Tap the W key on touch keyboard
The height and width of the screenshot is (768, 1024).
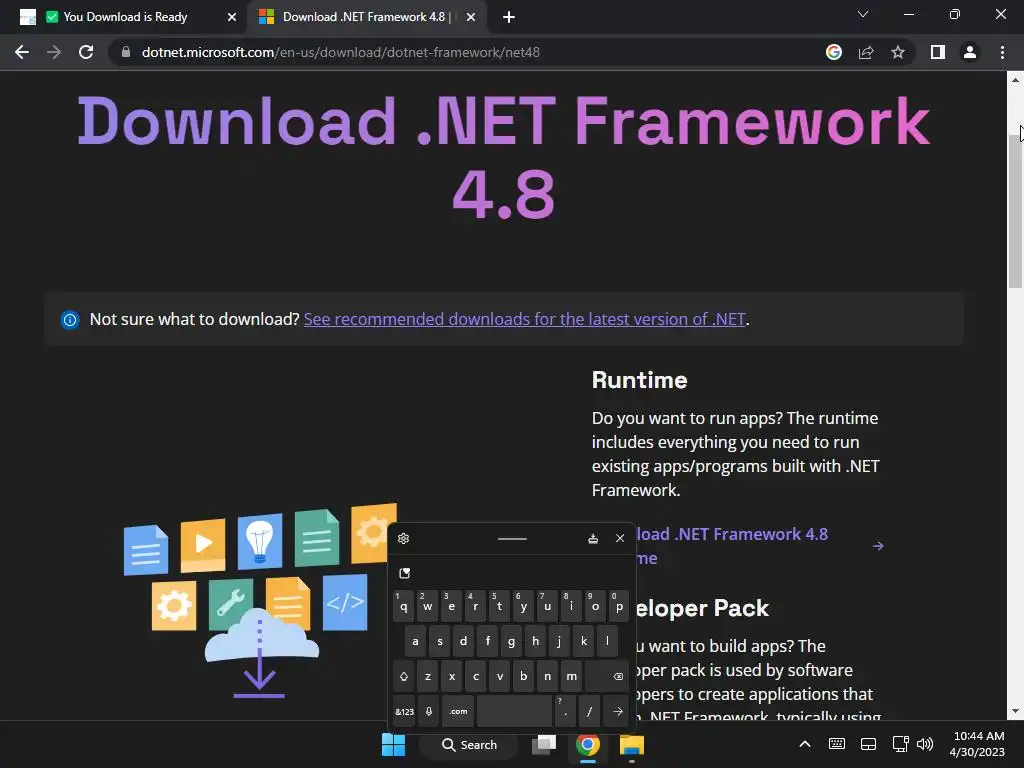(x=427, y=606)
